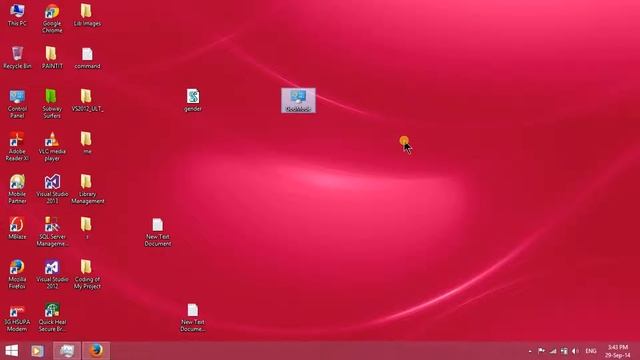Select the Visual Studio 2012 shortcut
640x360 pixels.
click(52, 274)
